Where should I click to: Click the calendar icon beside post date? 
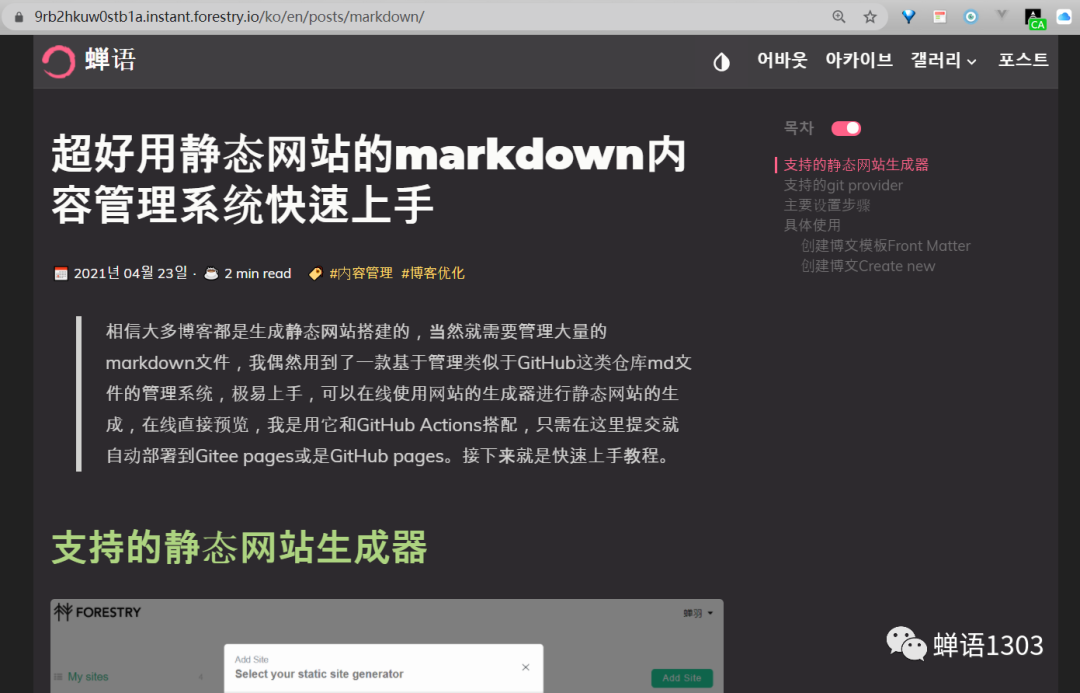point(61,273)
